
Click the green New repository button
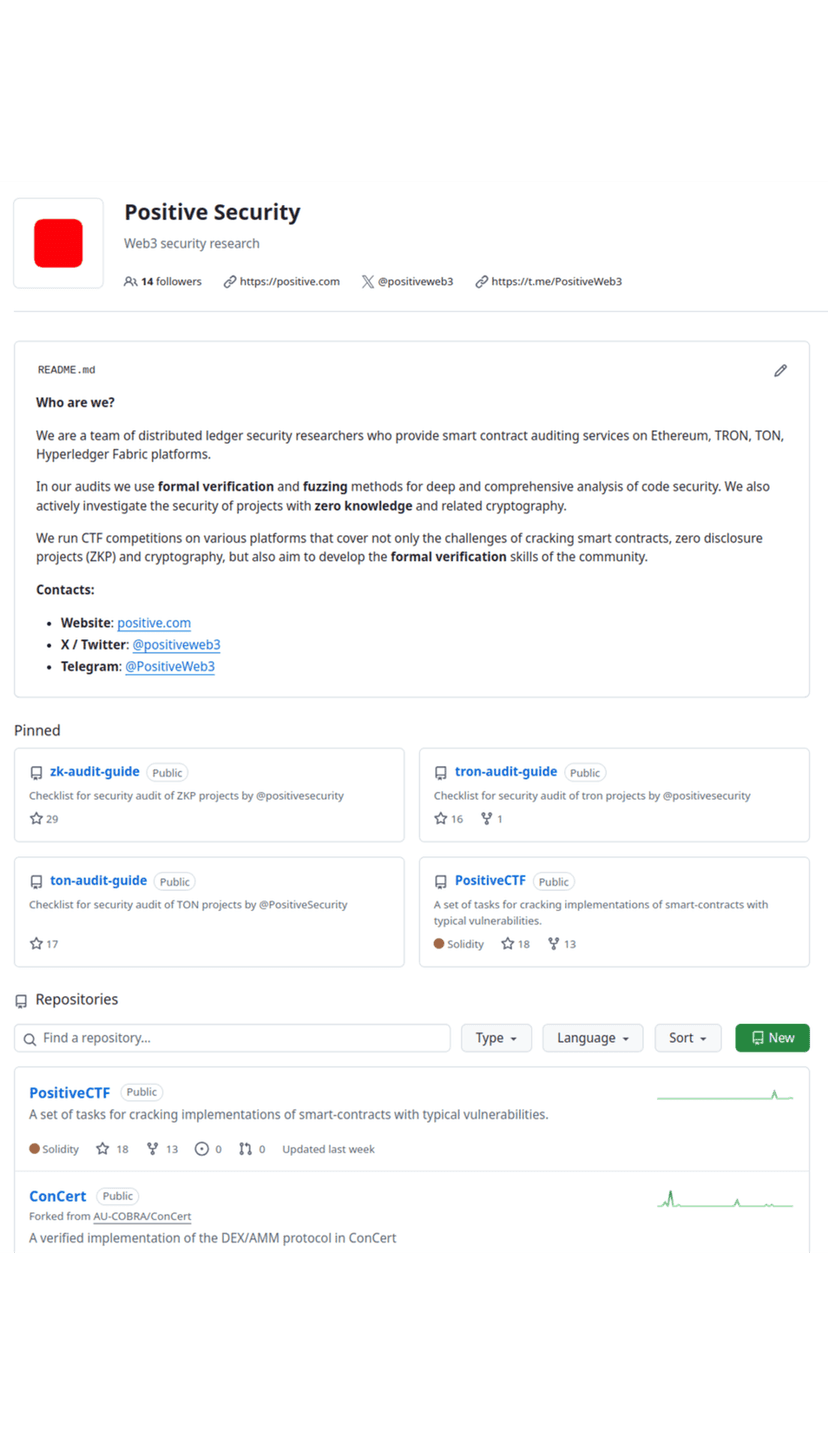coord(772,1038)
